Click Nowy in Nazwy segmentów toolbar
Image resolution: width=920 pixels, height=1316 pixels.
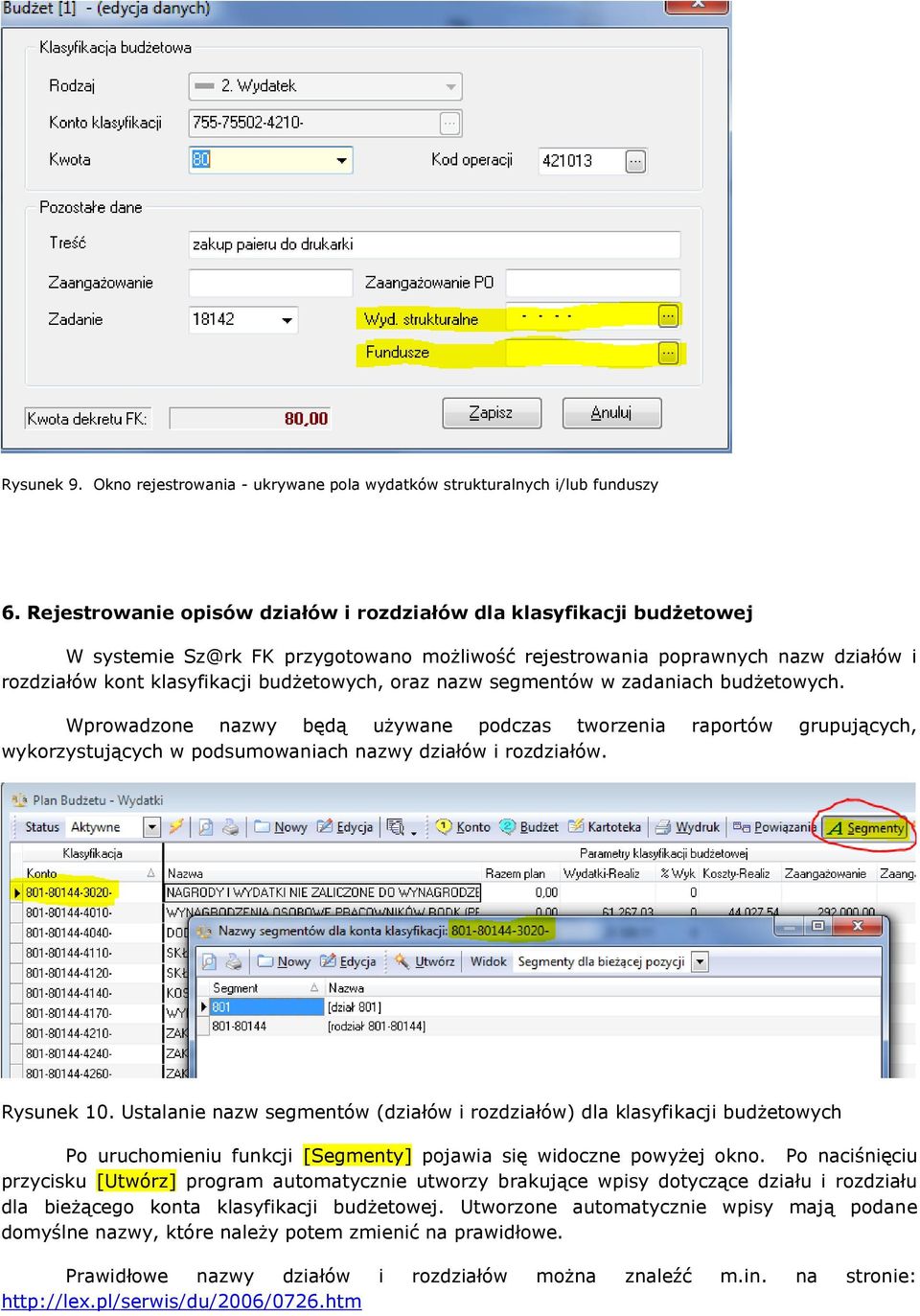285,961
